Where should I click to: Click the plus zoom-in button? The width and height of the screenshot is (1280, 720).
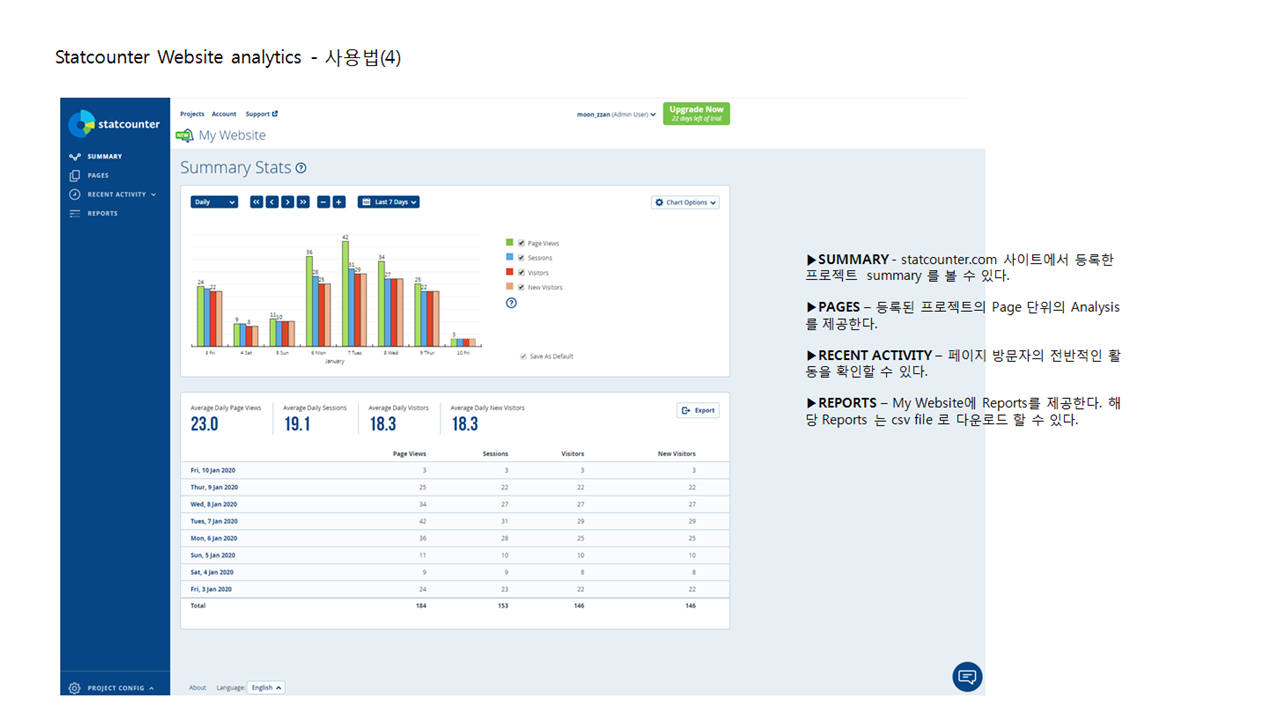pos(339,202)
